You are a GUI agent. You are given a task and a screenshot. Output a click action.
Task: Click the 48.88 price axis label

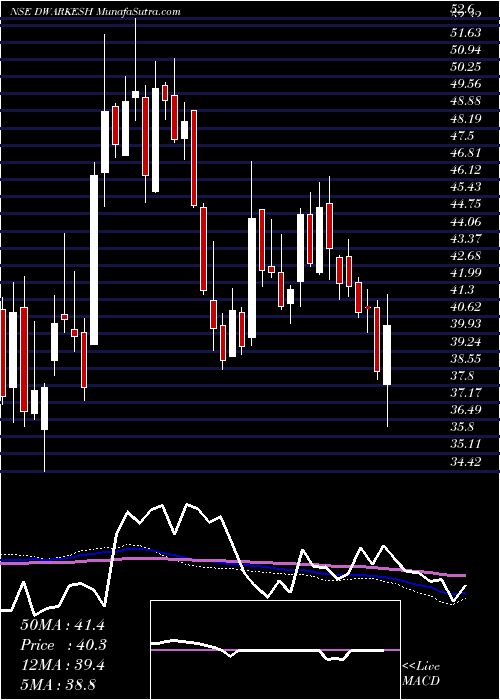(466, 101)
